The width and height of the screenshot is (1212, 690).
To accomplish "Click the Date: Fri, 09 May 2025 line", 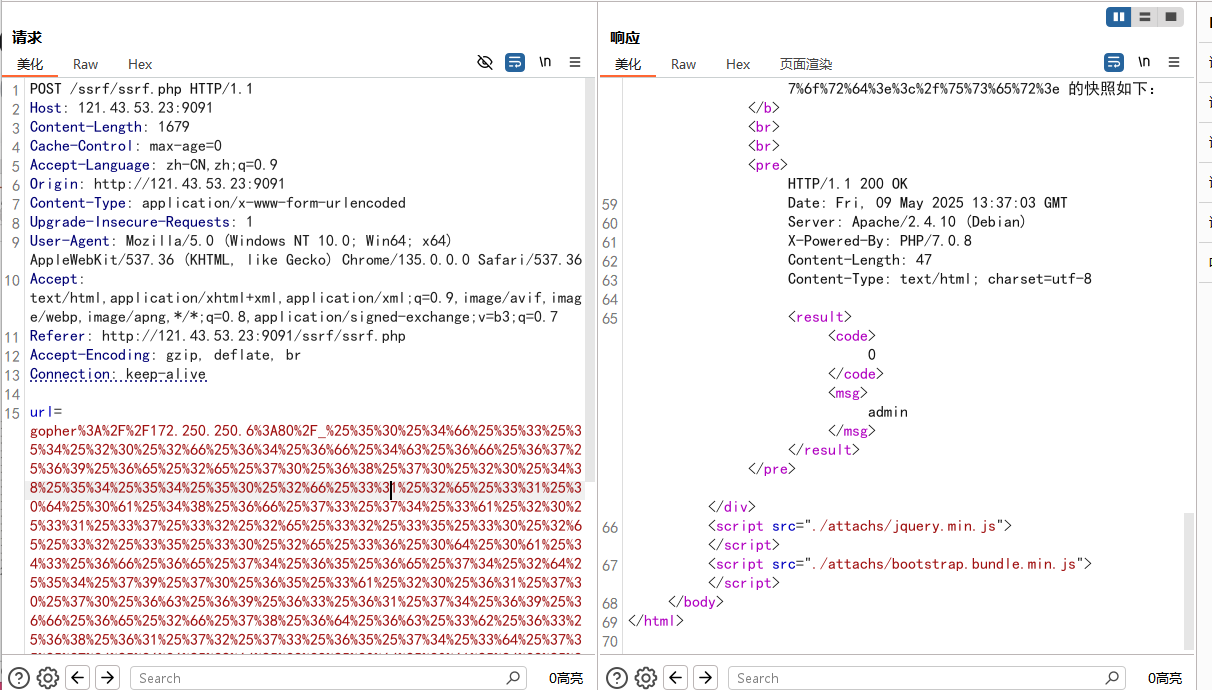I will (927, 203).
